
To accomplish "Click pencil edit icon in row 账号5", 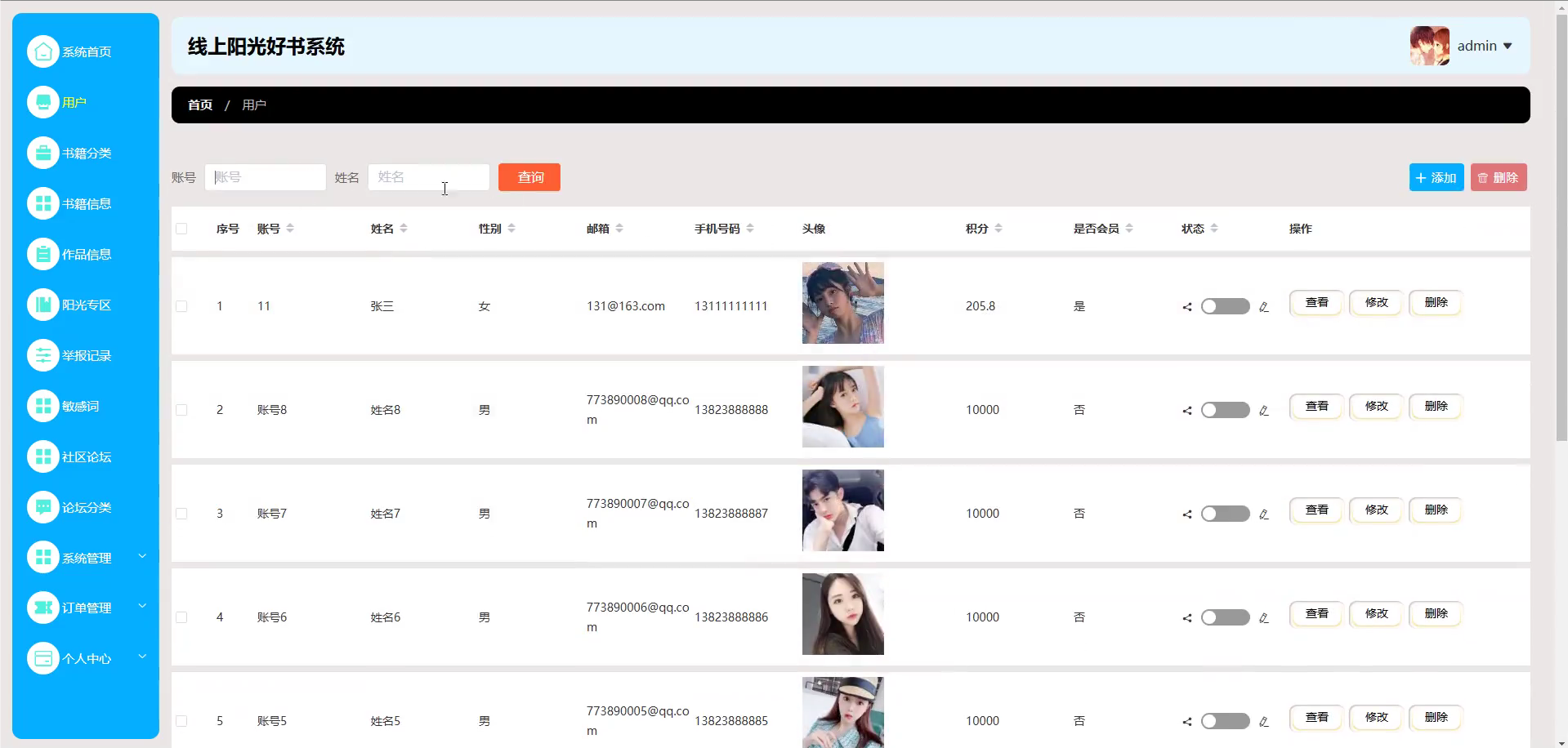I will pos(1264,722).
